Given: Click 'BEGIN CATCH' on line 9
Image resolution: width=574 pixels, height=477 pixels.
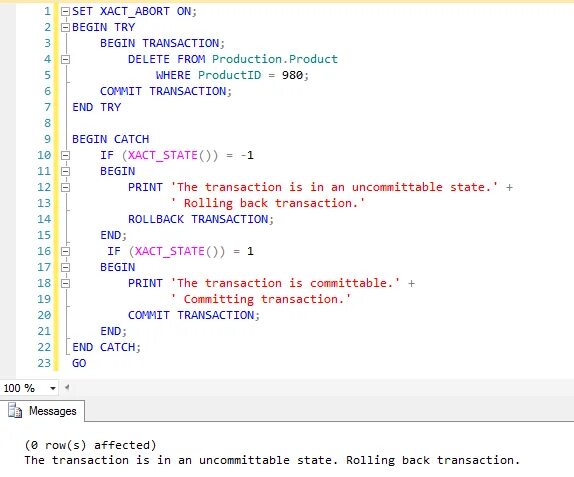Looking at the screenshot, I should tap(111, 139).
